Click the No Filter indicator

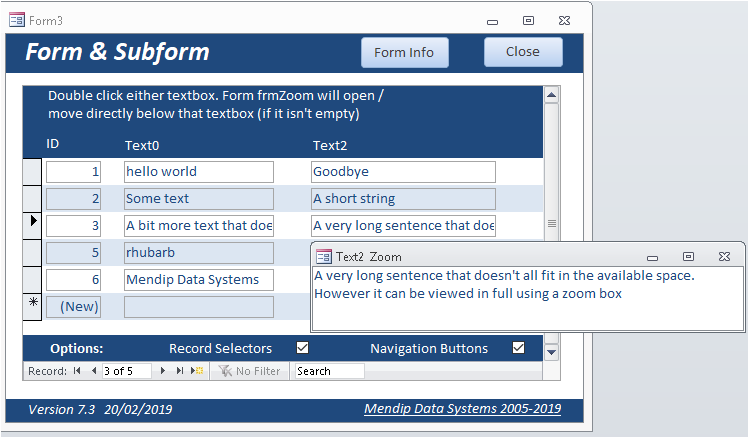pyautogui.click(x=250, y=371)
